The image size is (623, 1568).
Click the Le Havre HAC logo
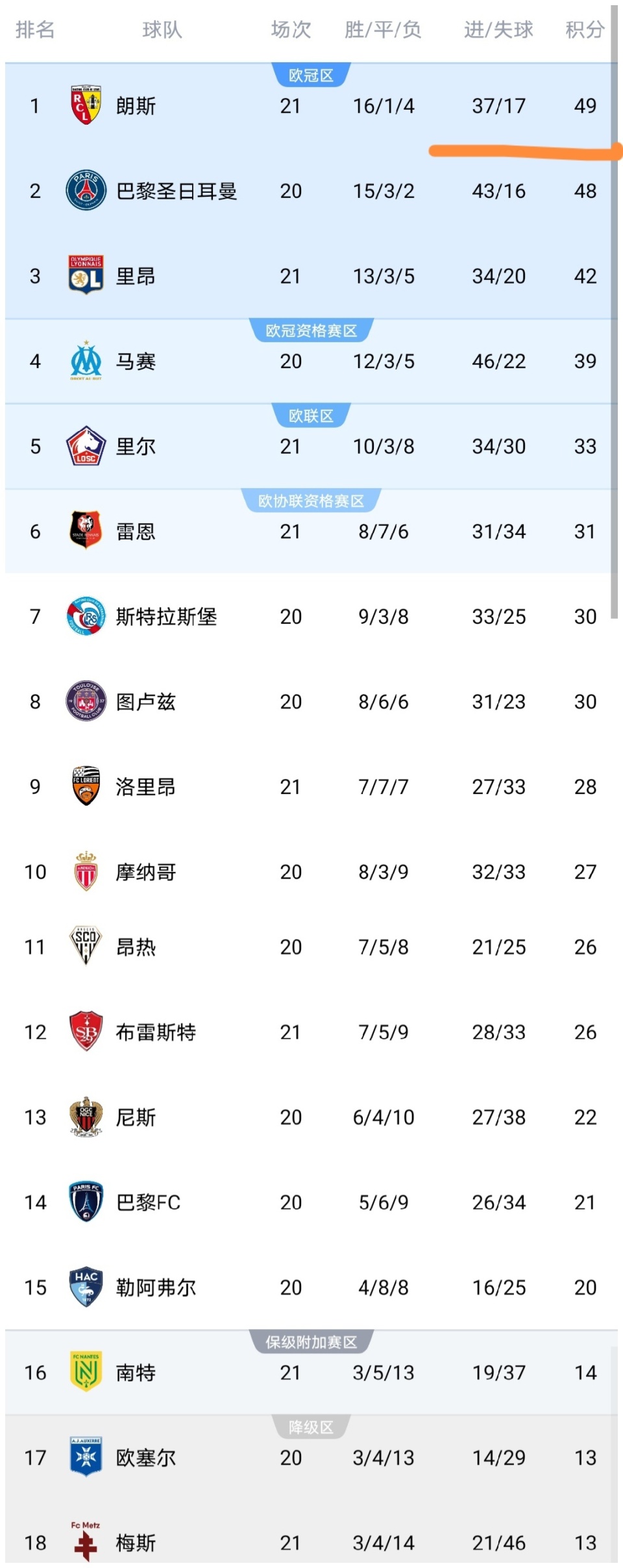86,1286
